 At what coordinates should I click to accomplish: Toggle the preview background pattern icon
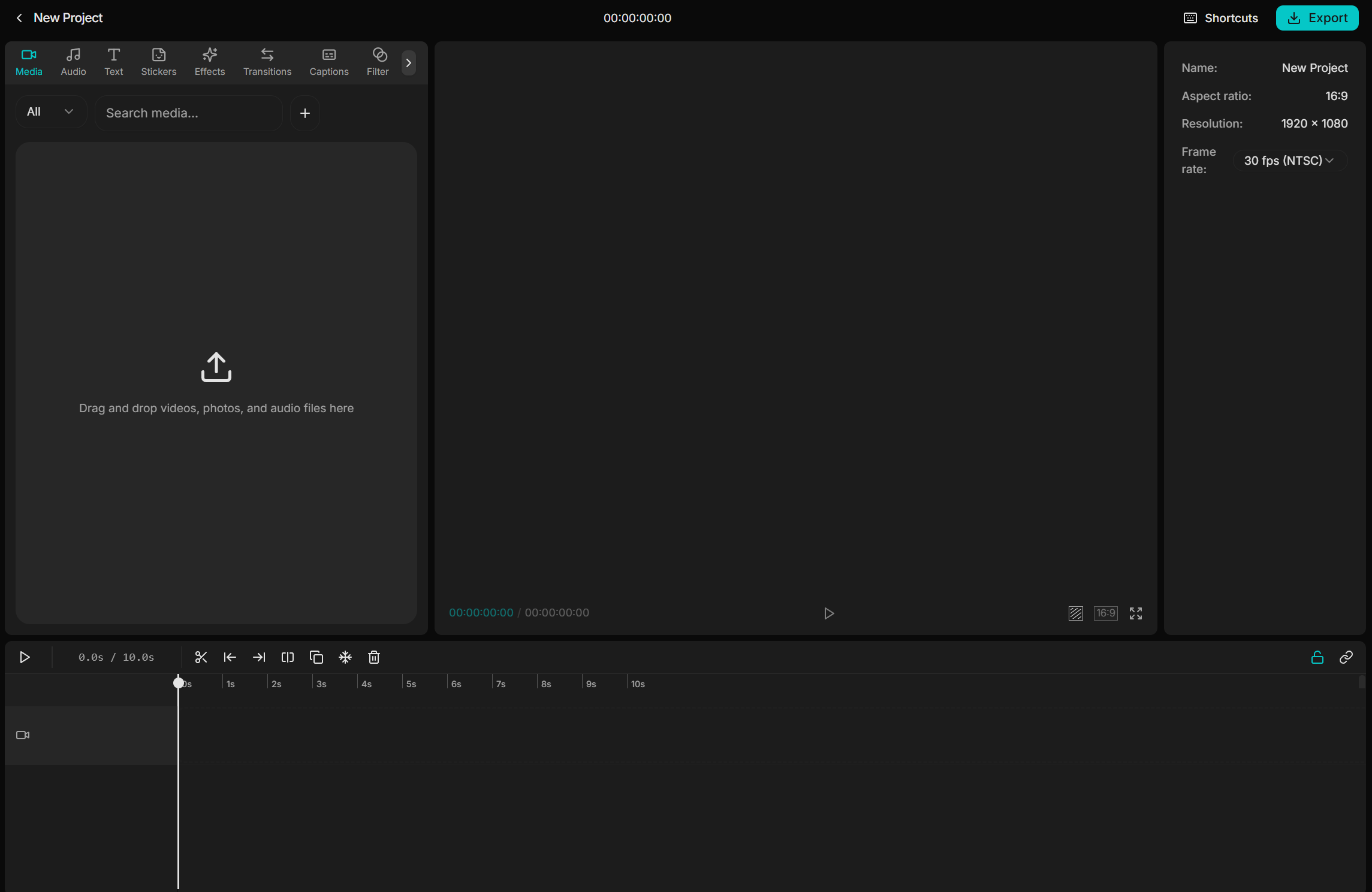pyautogui.click(x=1075, y=613)
